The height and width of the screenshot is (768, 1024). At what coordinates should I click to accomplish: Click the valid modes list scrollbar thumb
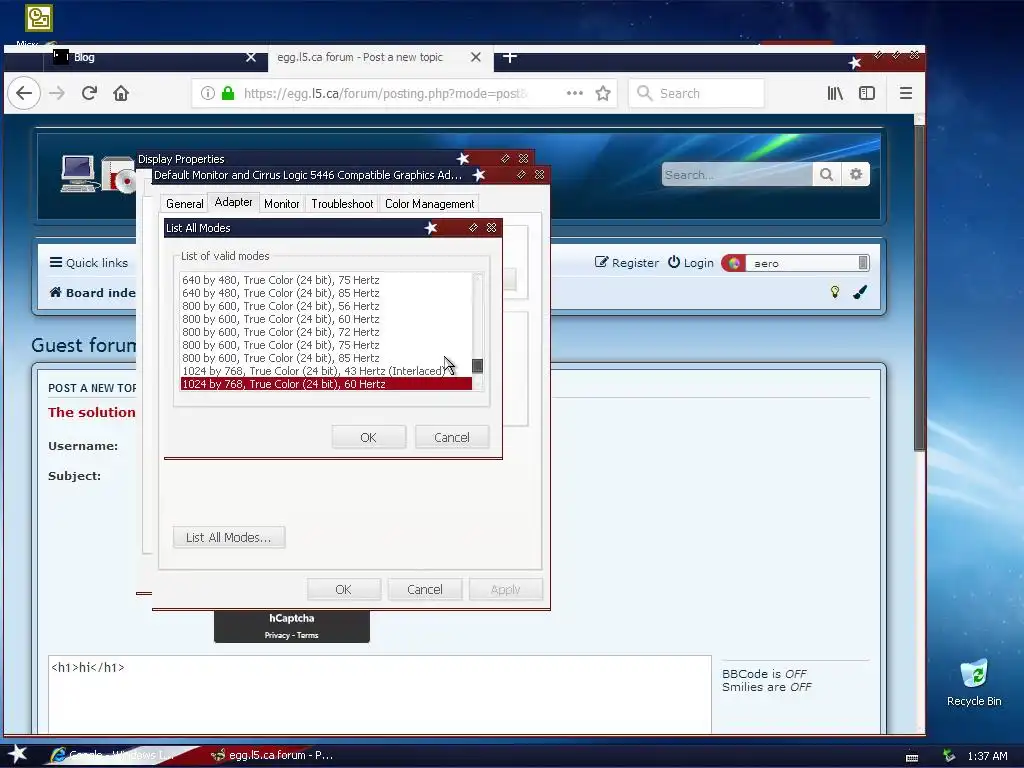click(x=477, y=366)
